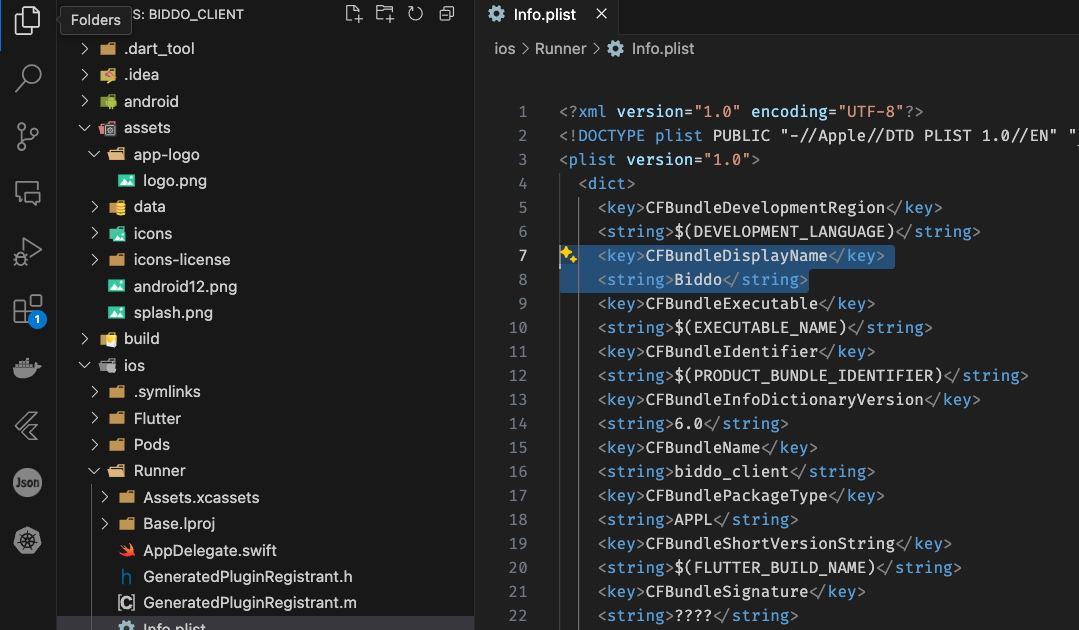Viewport: 1079px width, 630px height.
Task: Click the APPL string value
Action: coord(693,519)
